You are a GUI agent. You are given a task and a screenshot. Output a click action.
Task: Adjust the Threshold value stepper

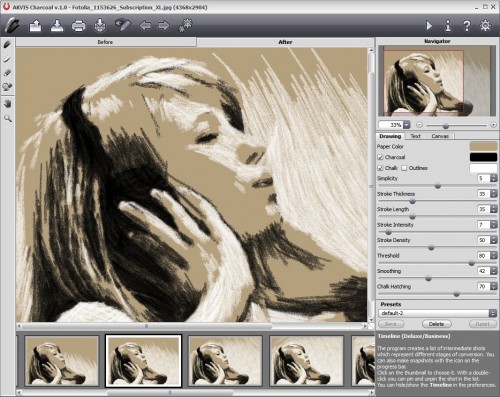pyautogui.click(x=494, y=256)
